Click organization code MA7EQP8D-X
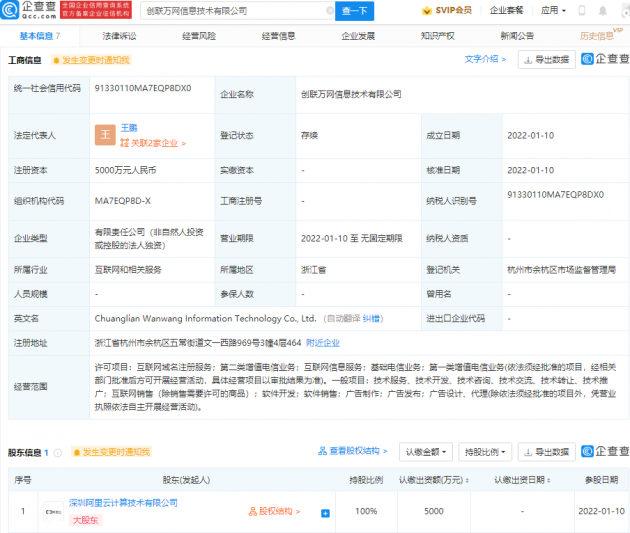The width and height of the screenshot is (630, 533). tap(123, 201)
